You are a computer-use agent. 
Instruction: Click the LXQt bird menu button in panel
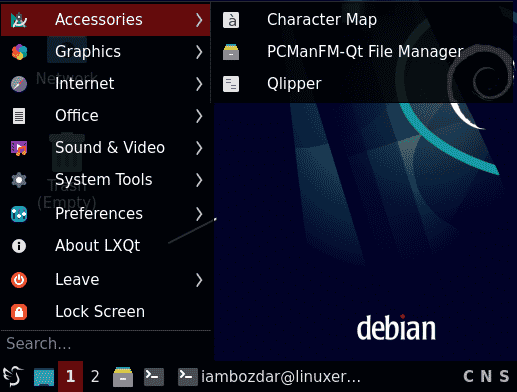13,376
